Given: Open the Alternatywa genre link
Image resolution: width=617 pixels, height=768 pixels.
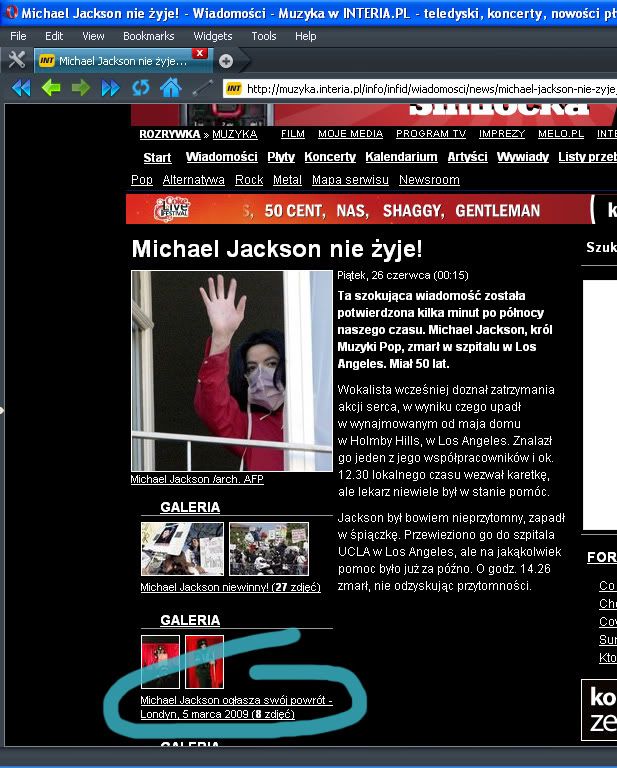Looking at the screenshot, I should [x=193, y=180].
